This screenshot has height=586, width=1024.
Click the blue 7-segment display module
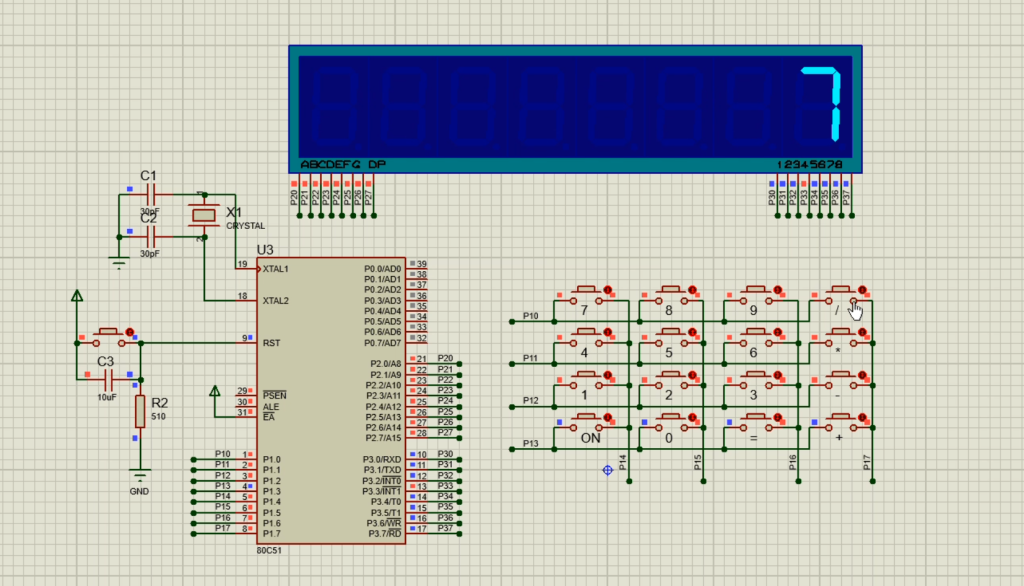[575, 108]
